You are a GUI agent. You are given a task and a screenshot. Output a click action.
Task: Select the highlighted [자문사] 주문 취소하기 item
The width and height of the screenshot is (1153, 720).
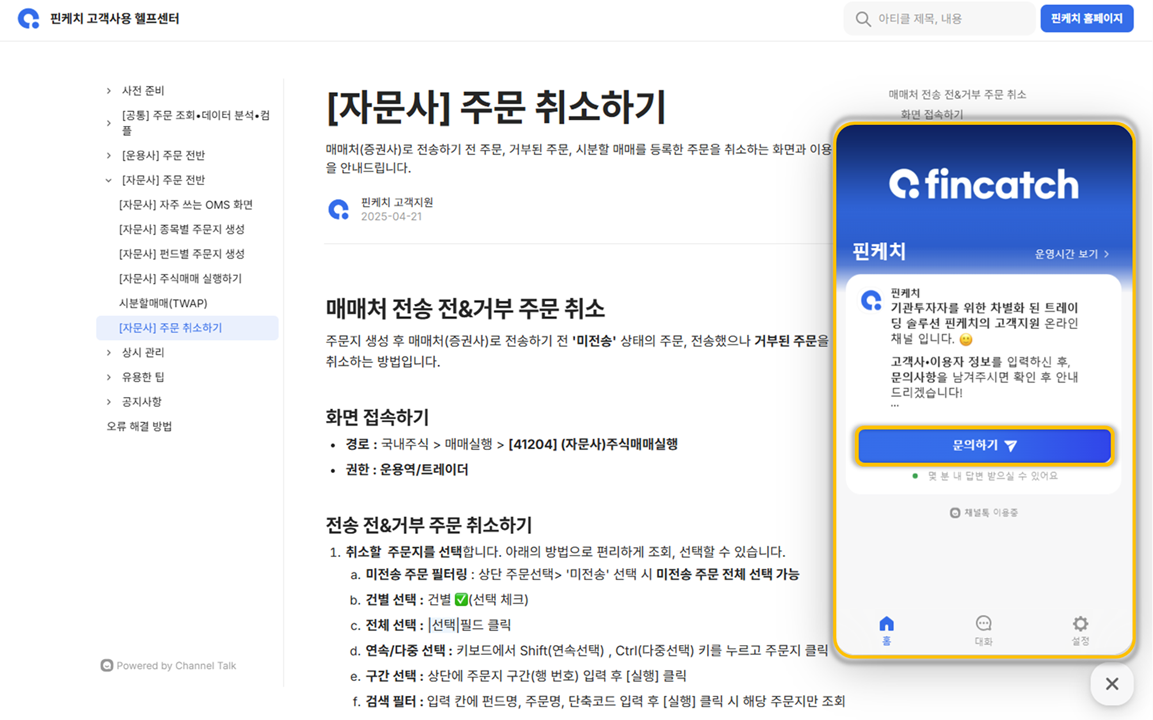(x=188, y=328)
